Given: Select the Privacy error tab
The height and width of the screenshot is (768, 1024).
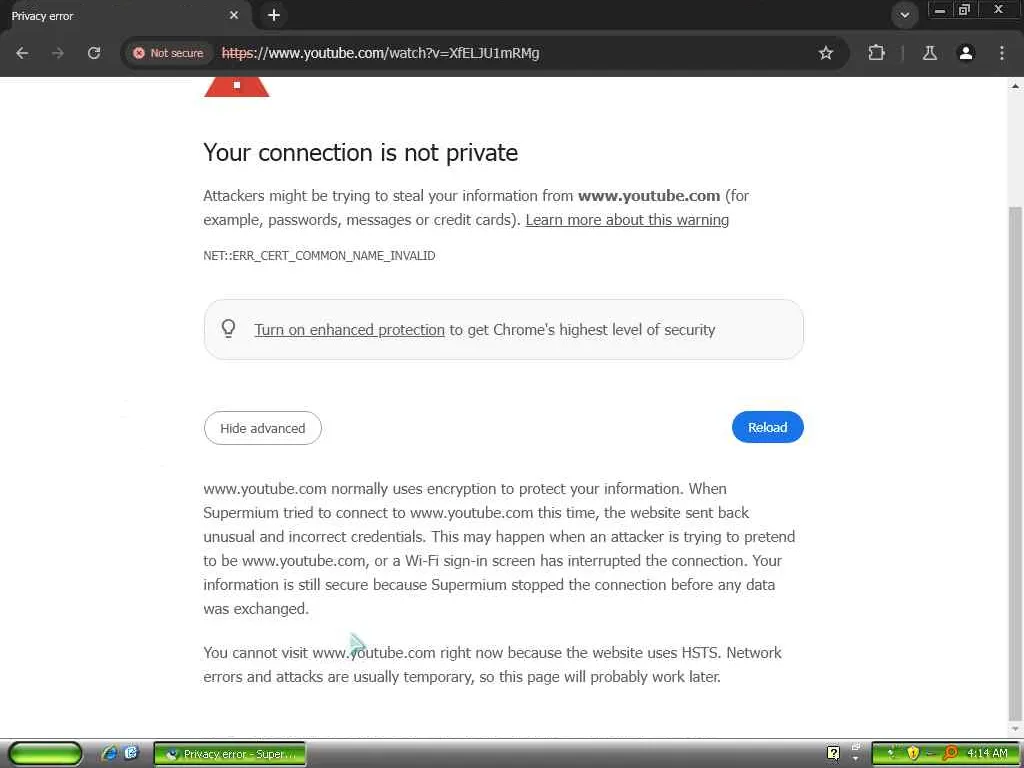Looking at the screenshot, I should point(110,16).
